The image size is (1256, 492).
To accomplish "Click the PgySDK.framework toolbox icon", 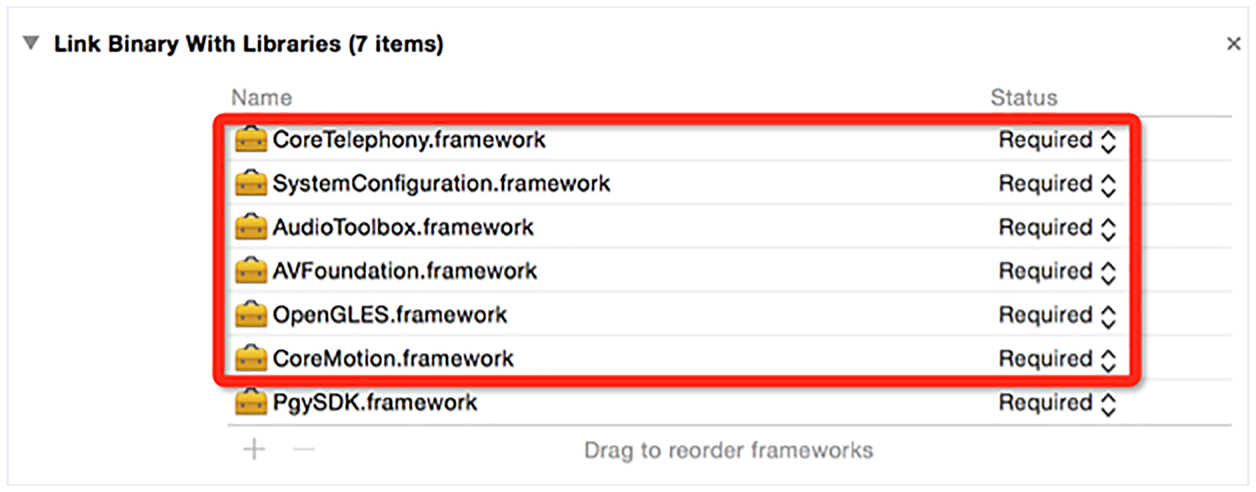I will coord(251,403).
